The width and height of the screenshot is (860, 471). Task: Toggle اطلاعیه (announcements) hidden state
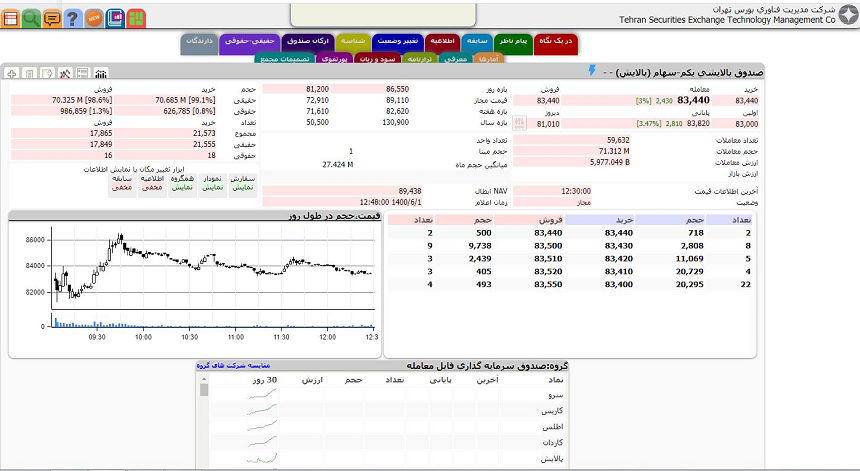coord(152,183)
